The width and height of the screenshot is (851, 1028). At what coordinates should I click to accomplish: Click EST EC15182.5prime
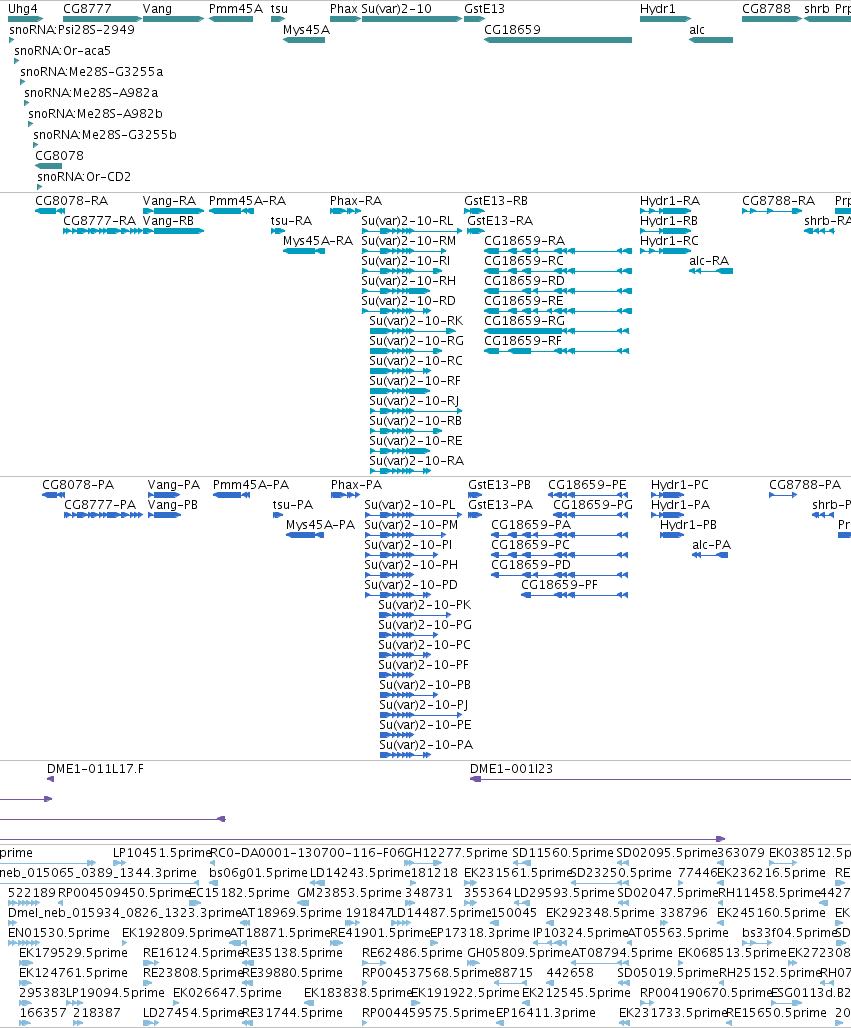(x=239, y=893)
